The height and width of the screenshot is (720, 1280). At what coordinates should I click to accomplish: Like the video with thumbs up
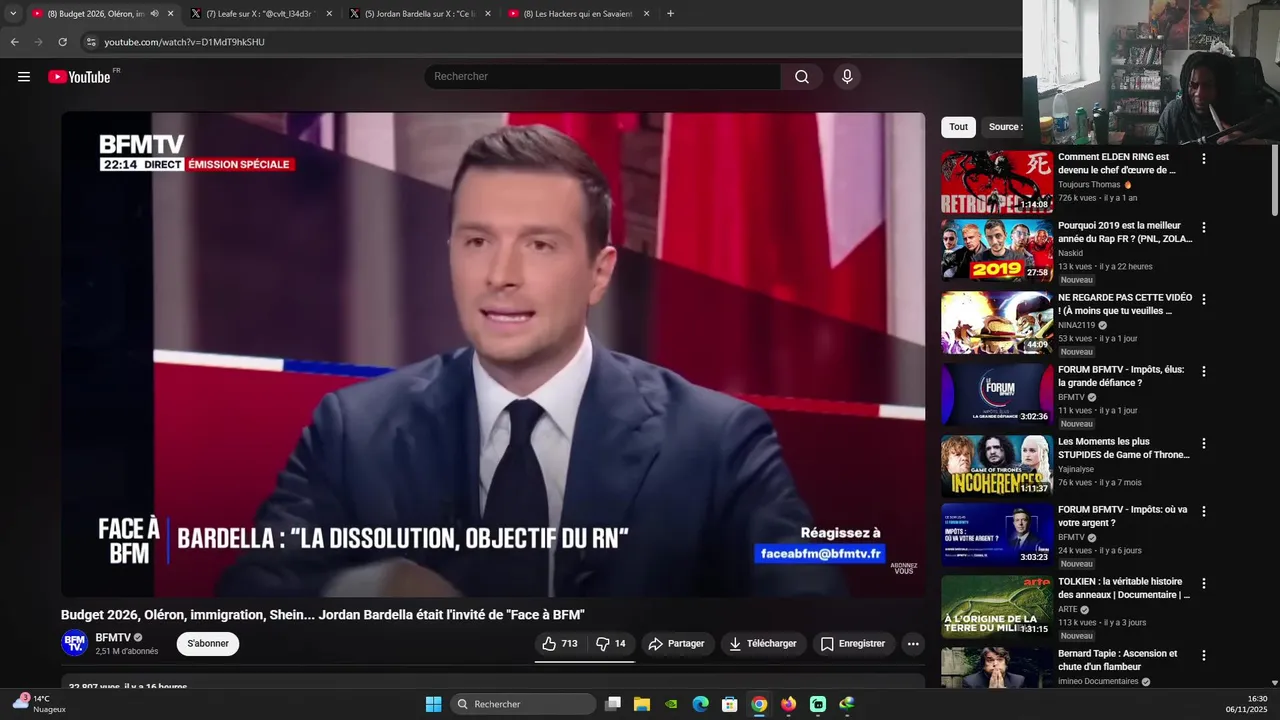(x=560, y=644)
